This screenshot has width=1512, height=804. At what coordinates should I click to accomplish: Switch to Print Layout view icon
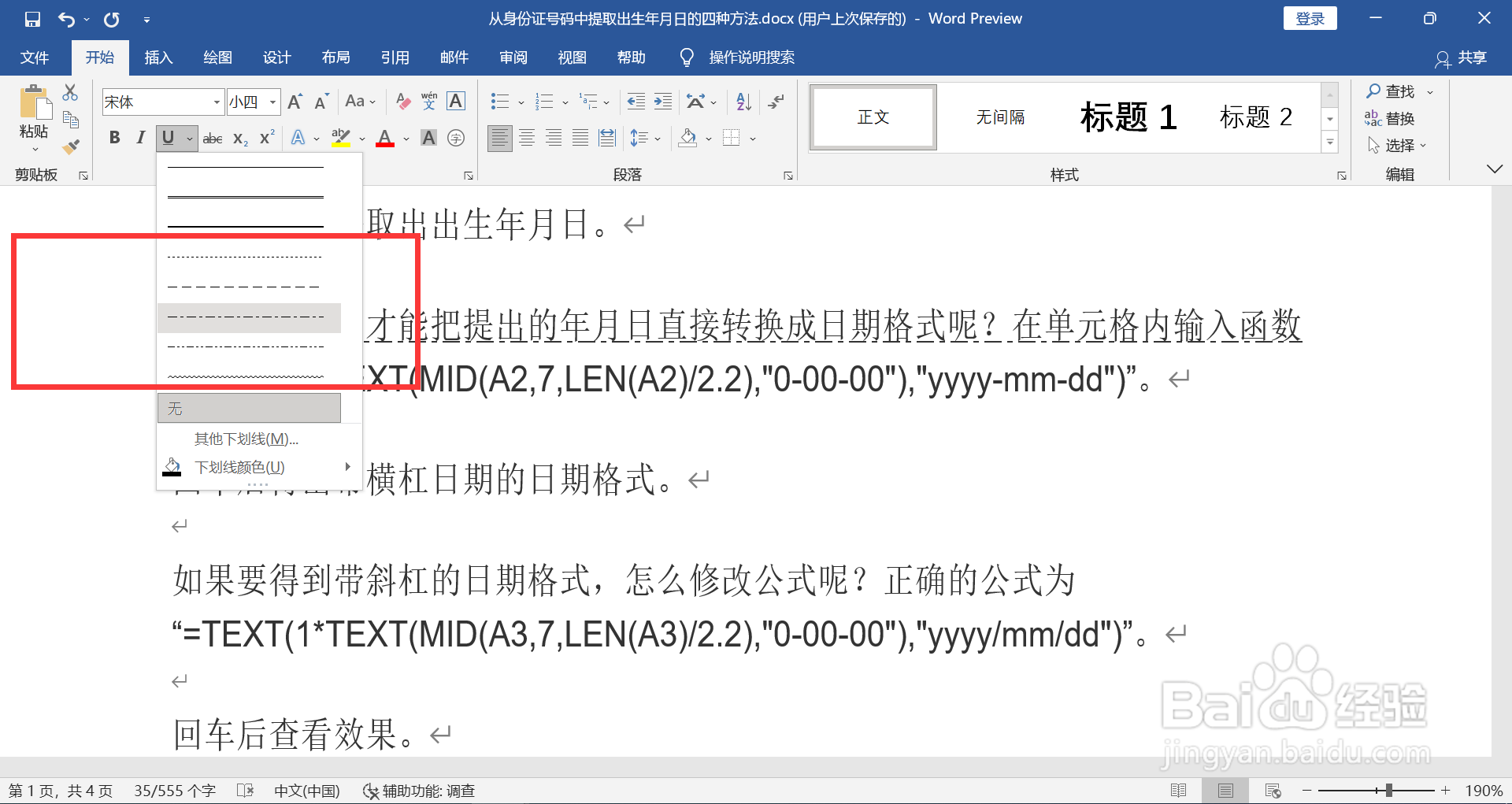pos(1225,791)
